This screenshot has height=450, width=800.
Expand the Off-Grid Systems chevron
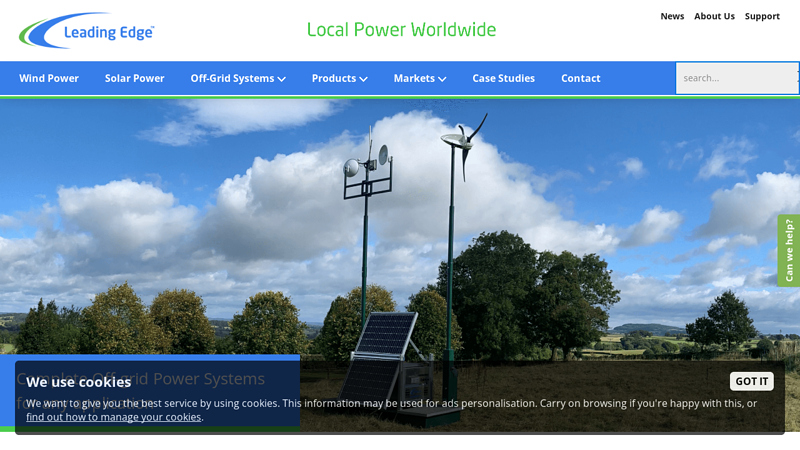point(282,79)
